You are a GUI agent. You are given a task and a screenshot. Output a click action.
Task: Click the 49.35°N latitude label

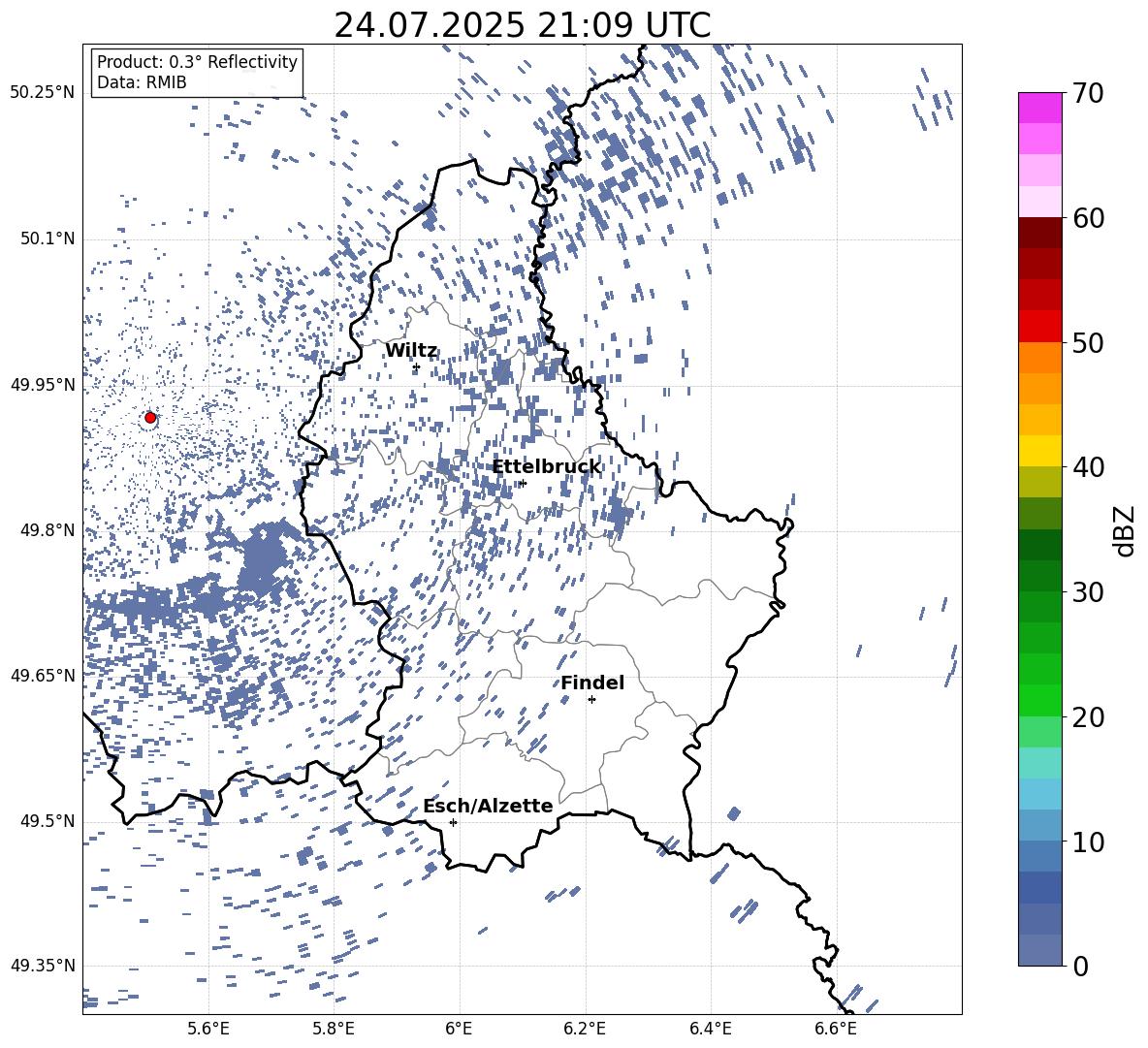pyautogui.click(x=43, y=966)
